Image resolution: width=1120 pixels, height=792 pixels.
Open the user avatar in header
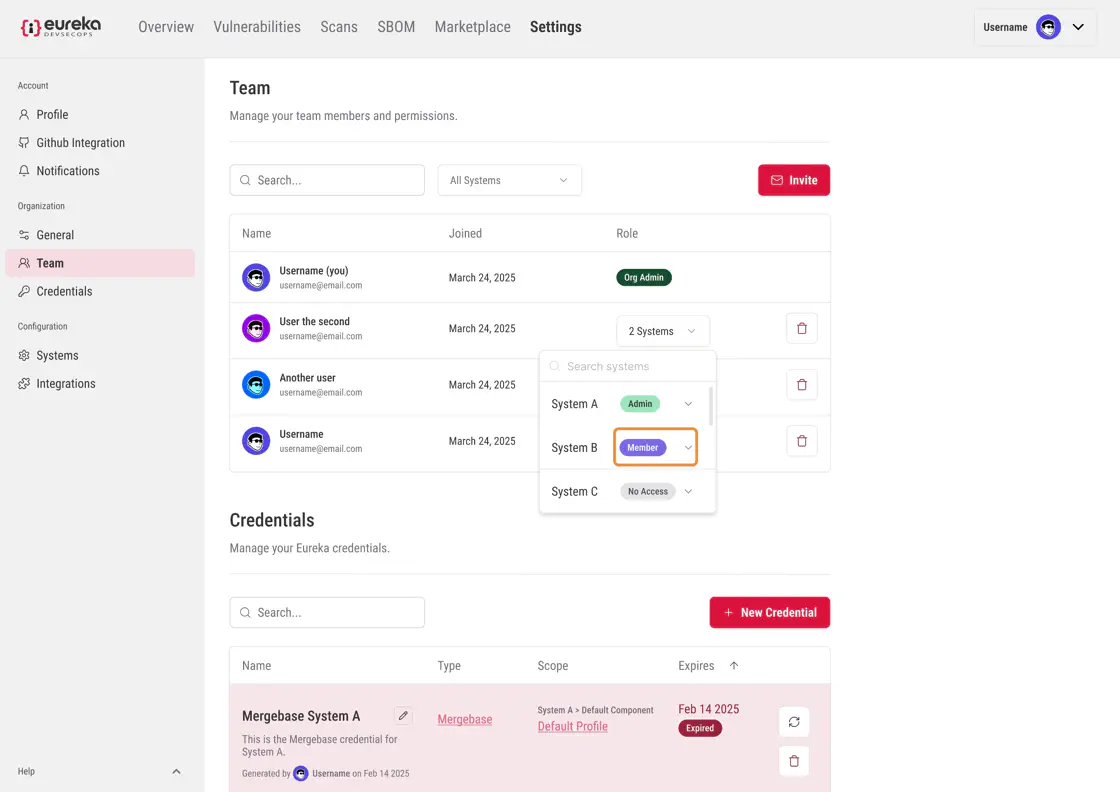click(x=1048, y=27)
